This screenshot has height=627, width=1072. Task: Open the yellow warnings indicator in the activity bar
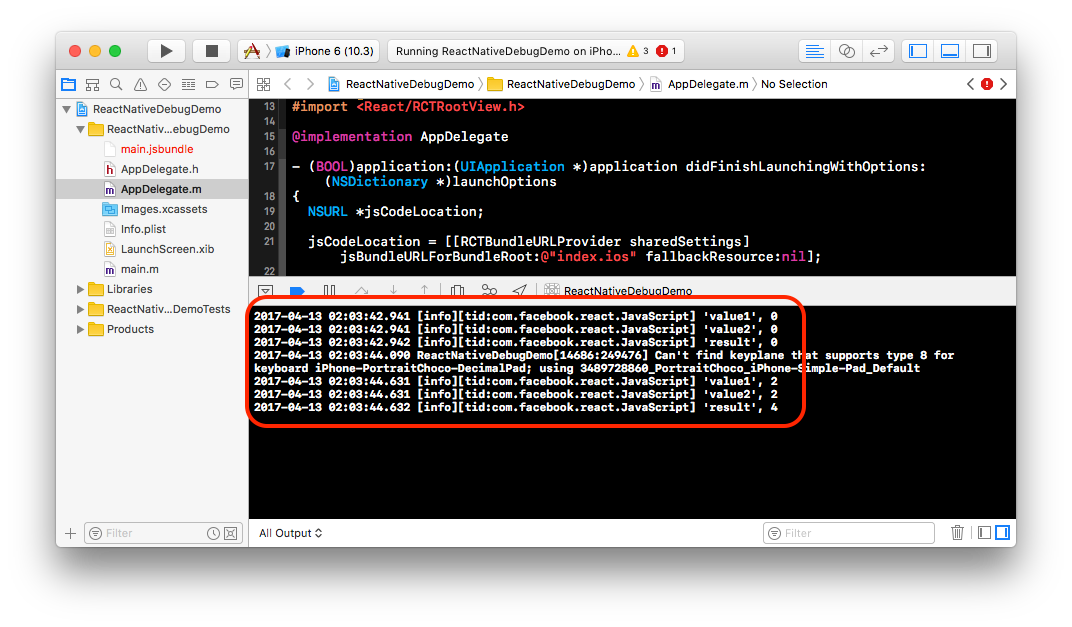tap(637, 51)
